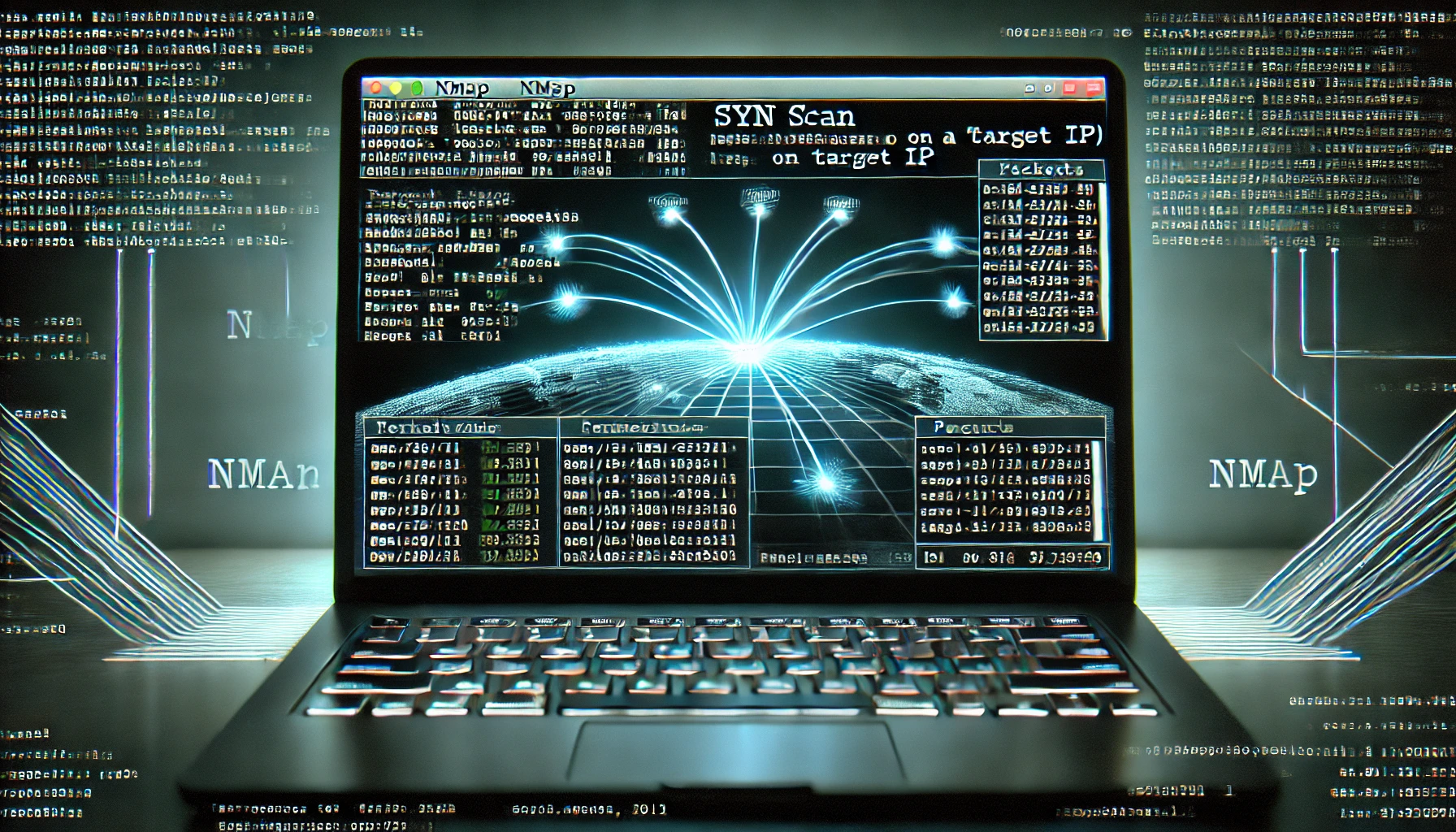
Task: Open the NMap tab adjacent to the green dot
Action: click(x=461, y=89)
